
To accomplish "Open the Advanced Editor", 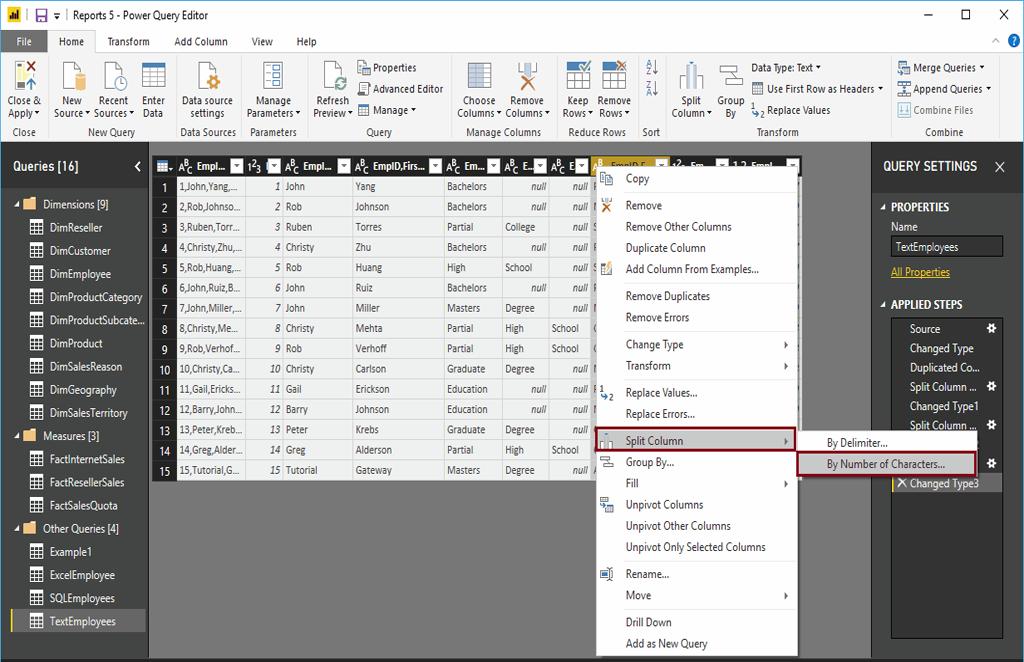I will (x=400, y=89).
